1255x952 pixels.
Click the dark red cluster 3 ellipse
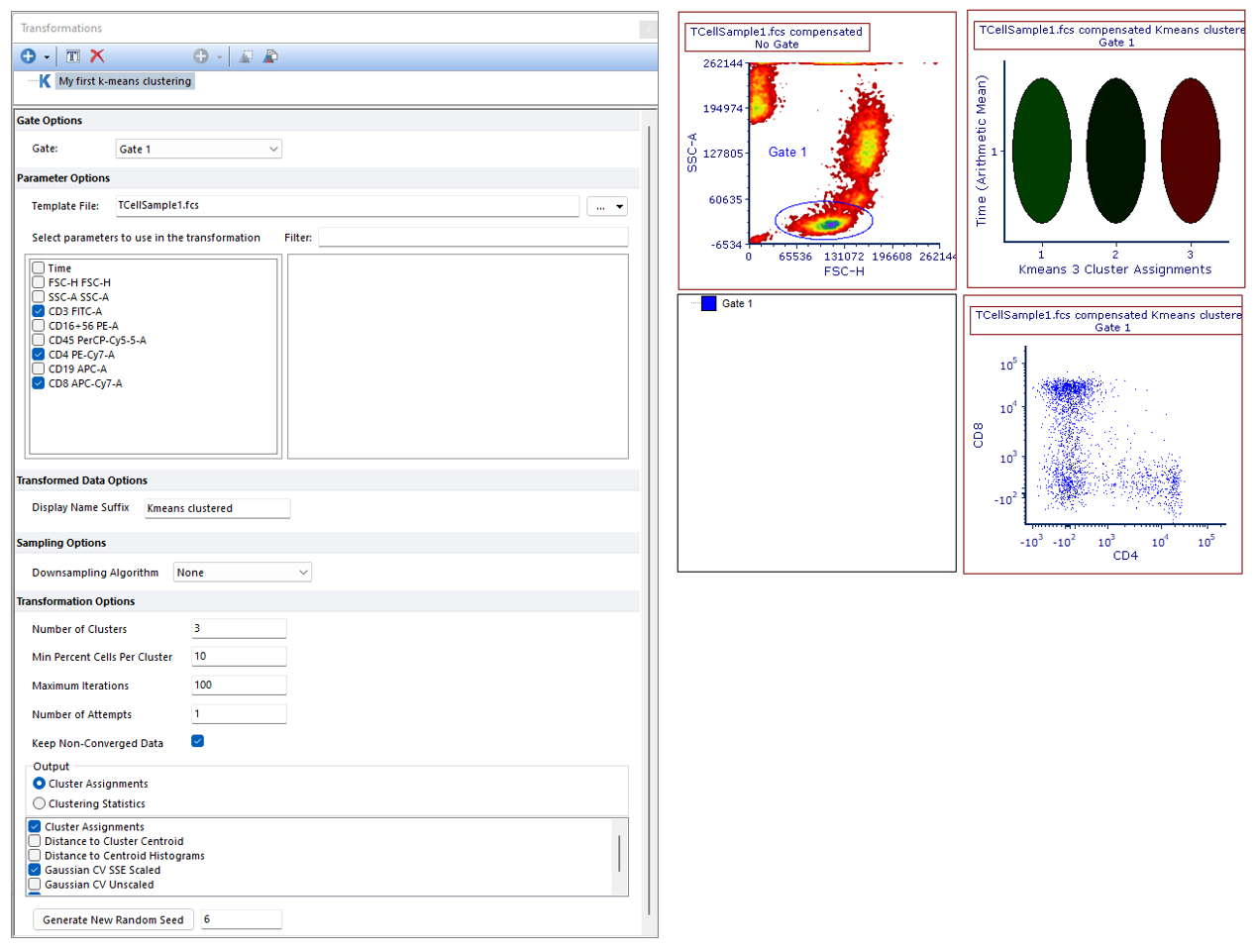(1191, 151)
